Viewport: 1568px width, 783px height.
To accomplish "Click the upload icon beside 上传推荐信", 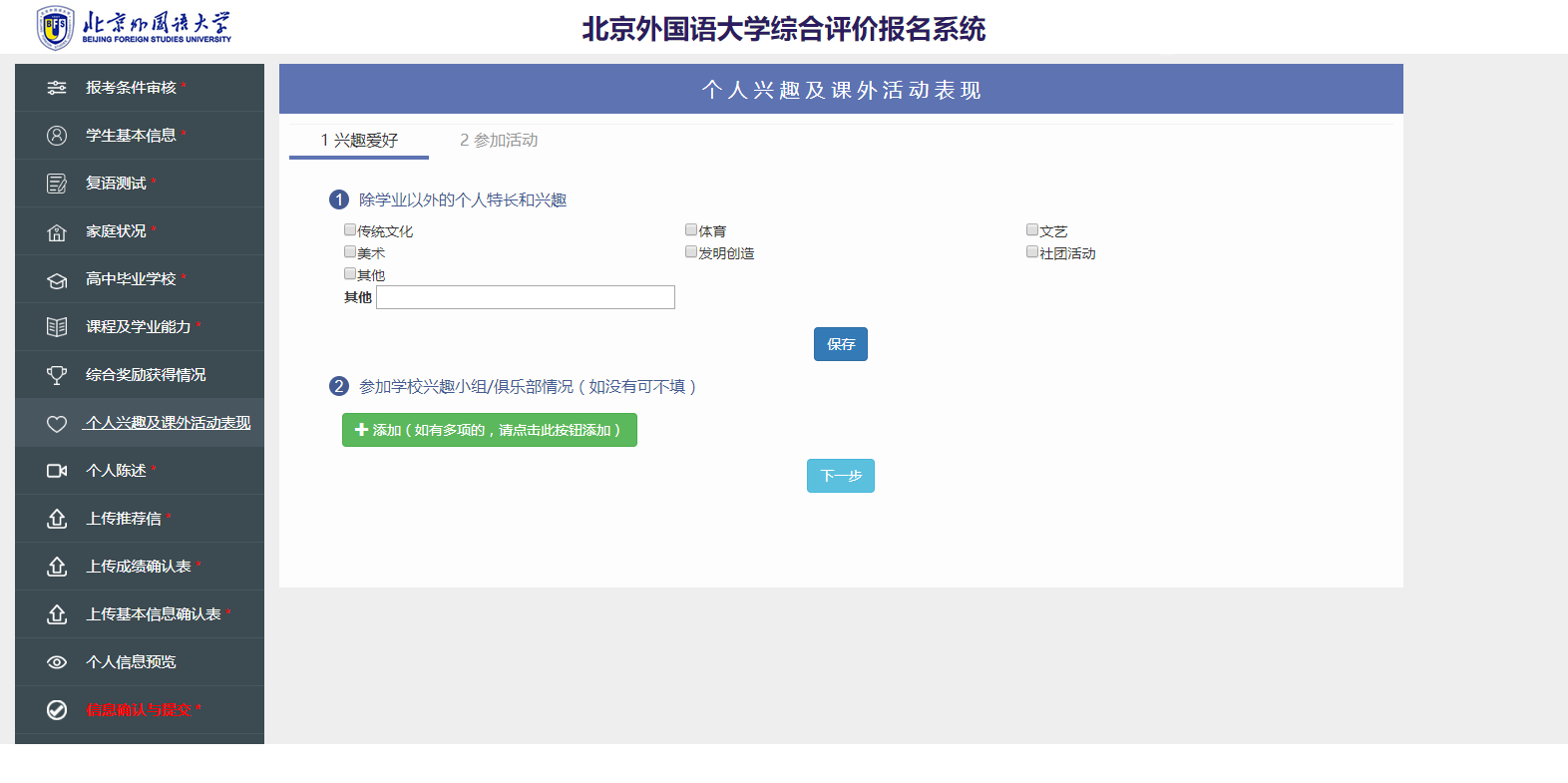I will click(57, 519).
